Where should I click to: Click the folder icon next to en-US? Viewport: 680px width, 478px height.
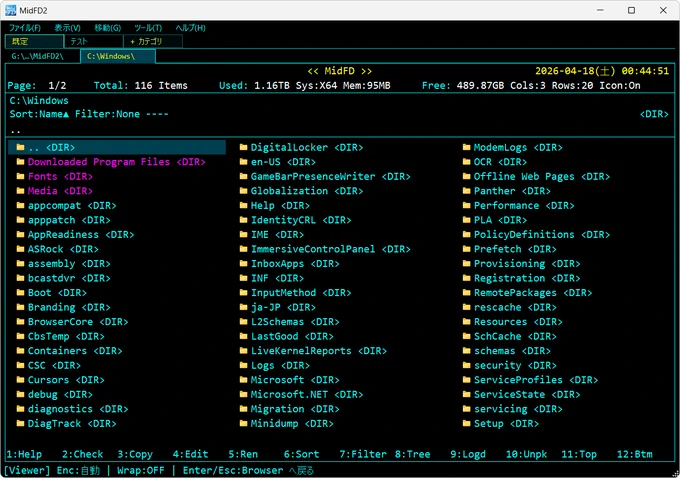(x=243, y=162)
